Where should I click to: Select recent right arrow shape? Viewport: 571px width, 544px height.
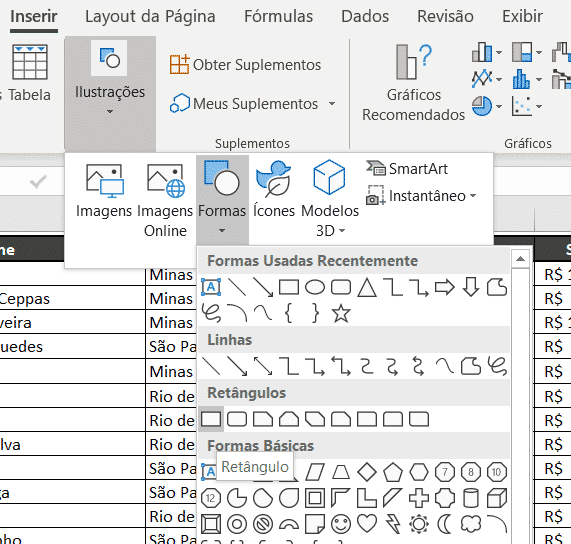click(x=445, y=287)
